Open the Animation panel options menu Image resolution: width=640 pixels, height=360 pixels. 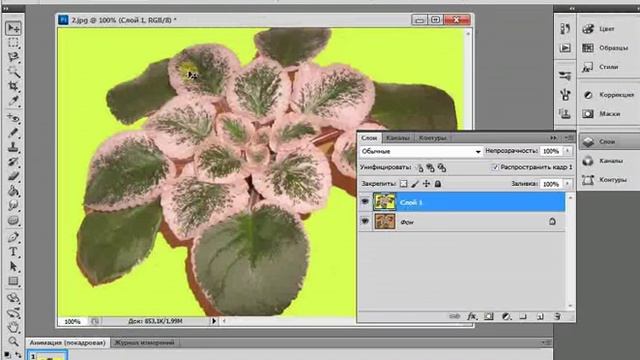(x=547, y=342)
